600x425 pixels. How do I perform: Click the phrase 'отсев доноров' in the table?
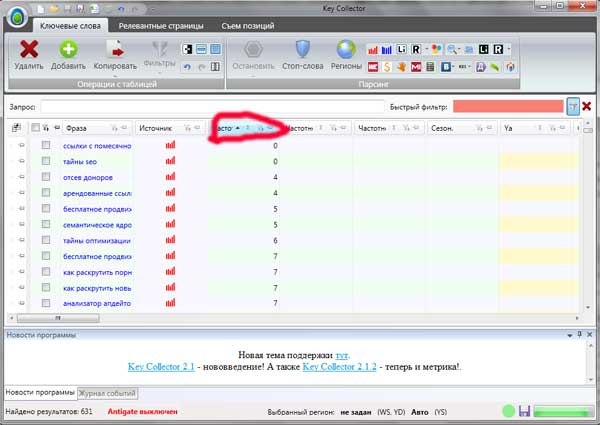click(88, 177)
